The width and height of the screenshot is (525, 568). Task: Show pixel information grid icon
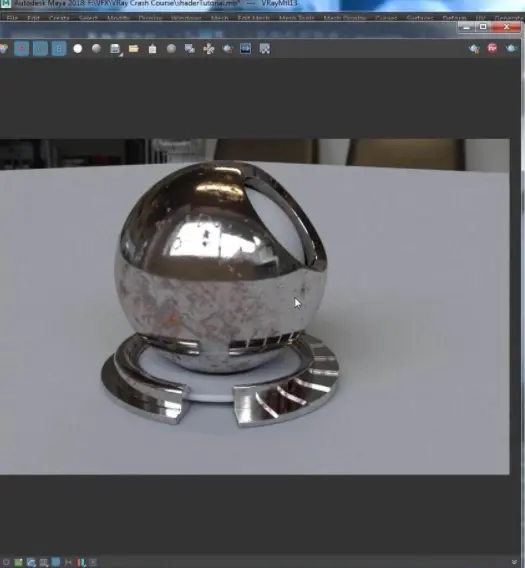[44, 562]
